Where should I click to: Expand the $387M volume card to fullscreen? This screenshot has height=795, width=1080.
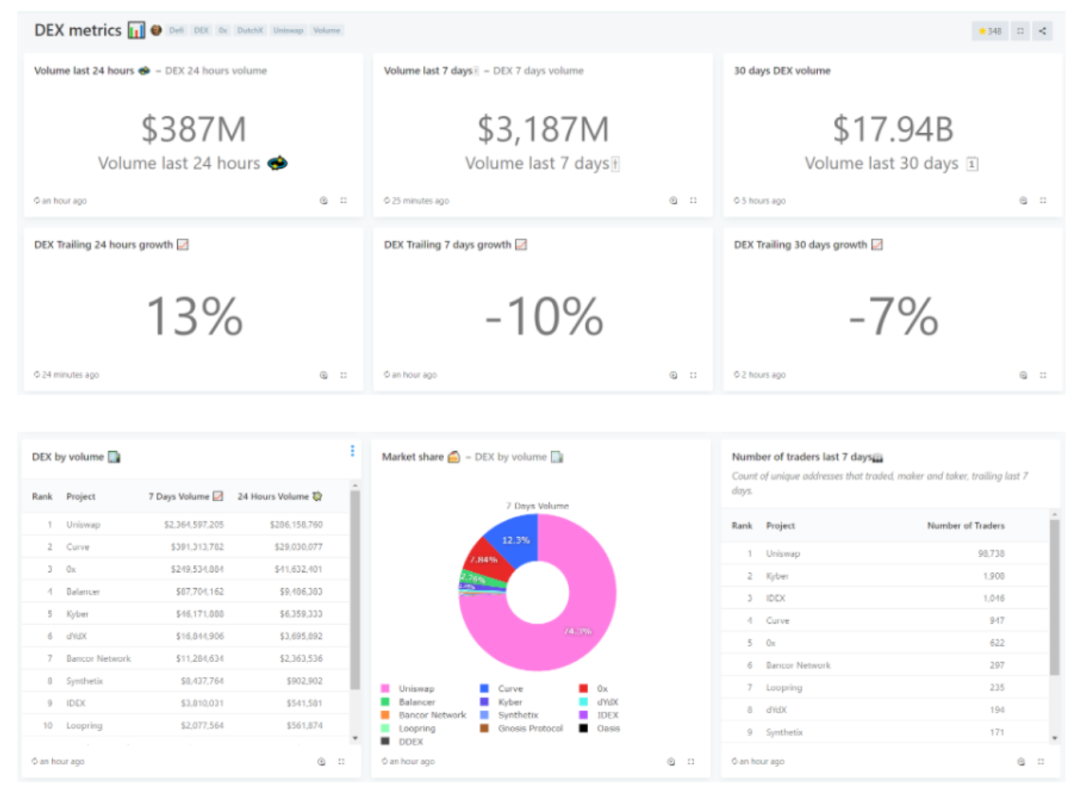point(343,201)
